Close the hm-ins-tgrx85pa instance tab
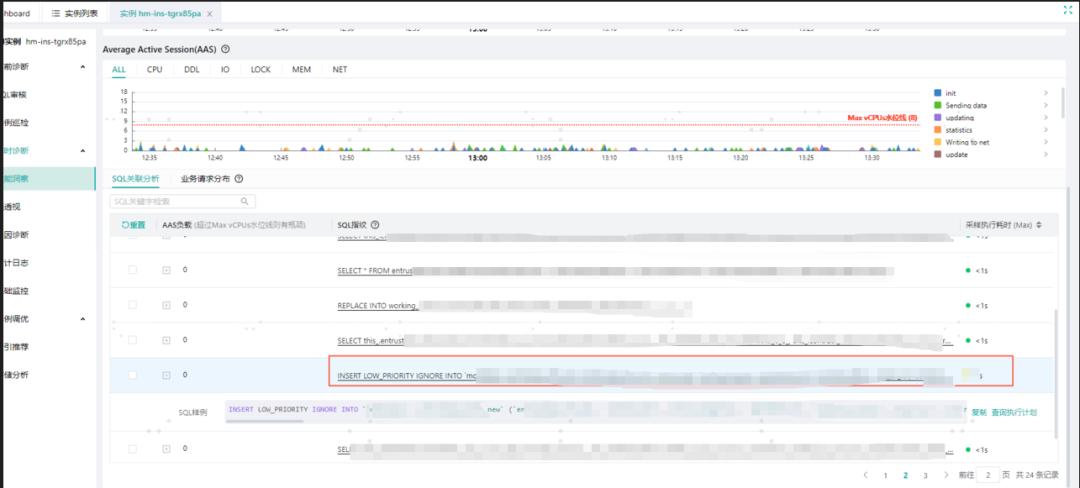Image resolution: width=1080 pixels, height=488 pixels. point(209,14)
